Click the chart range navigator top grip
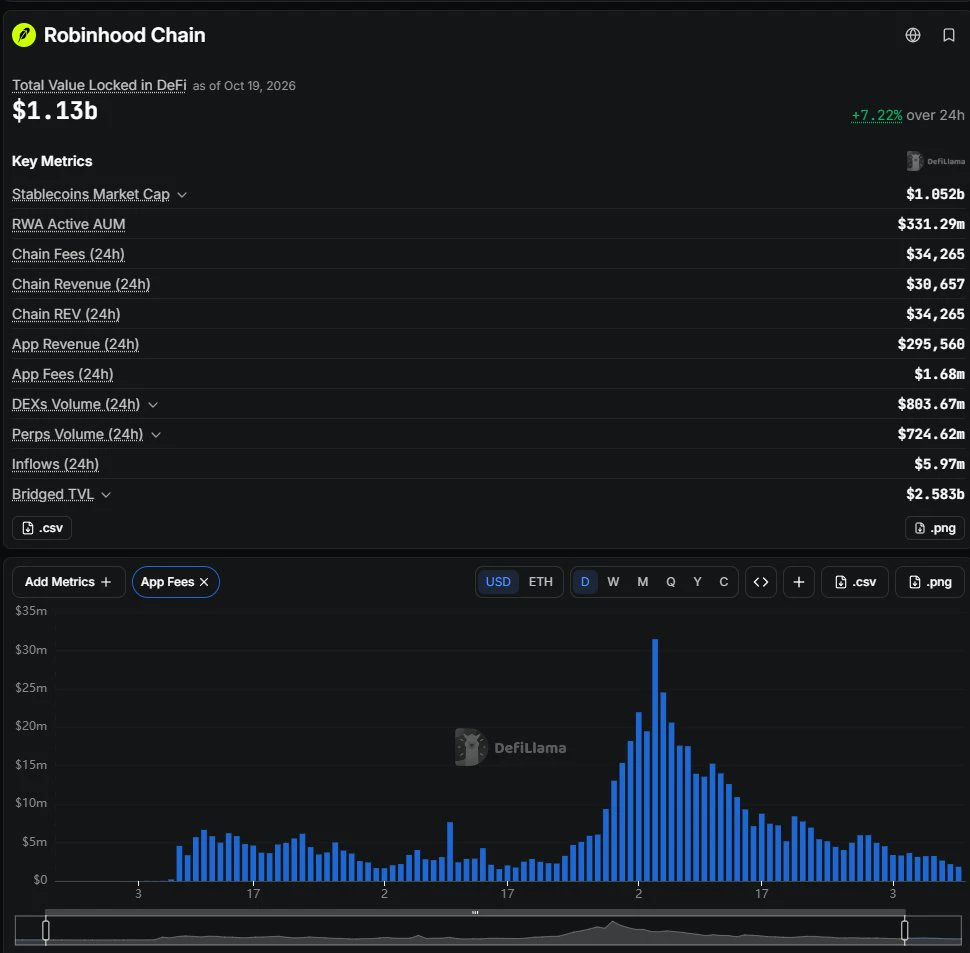 (475, 912)
